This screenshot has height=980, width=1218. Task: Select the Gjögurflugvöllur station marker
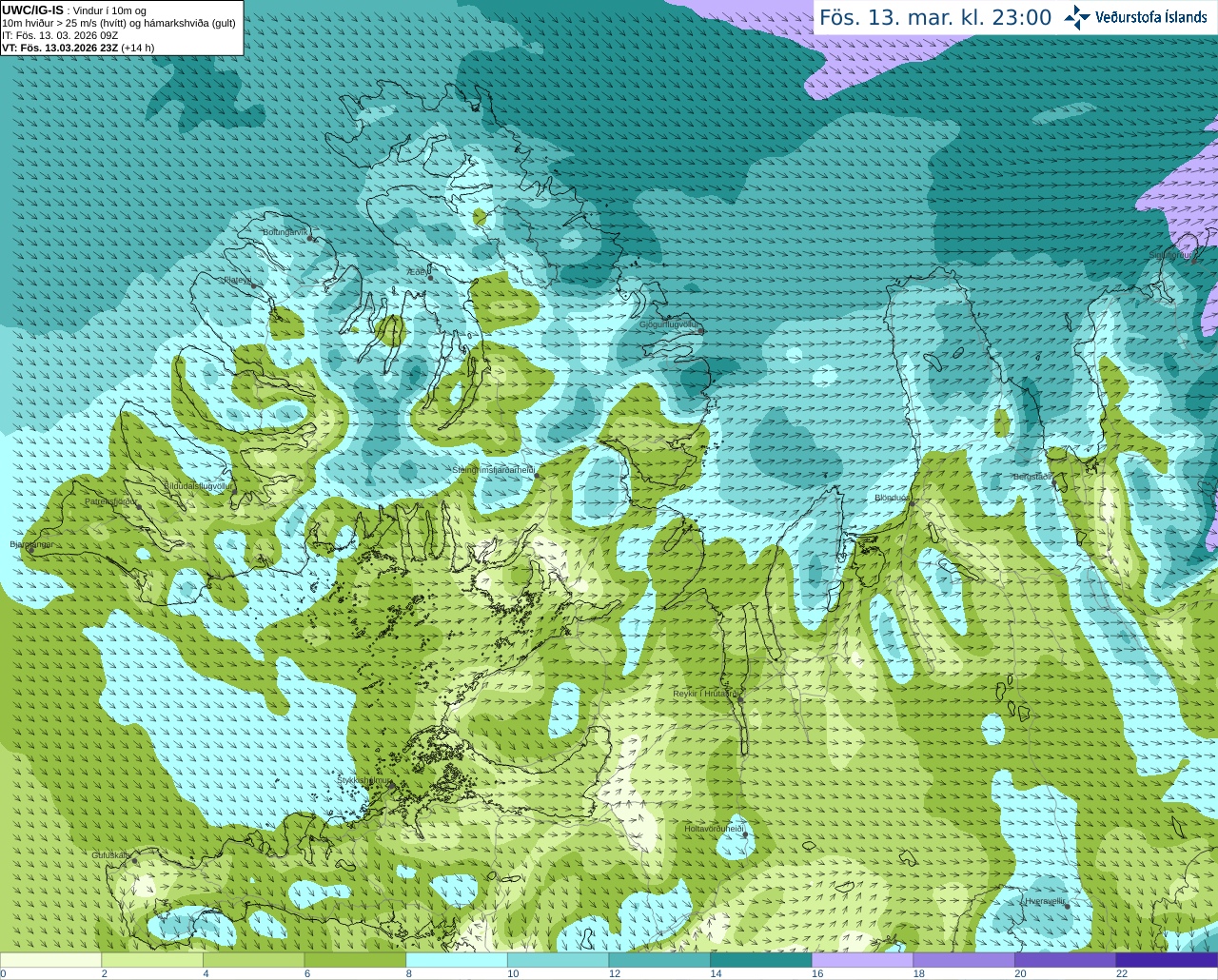point(701,330)
